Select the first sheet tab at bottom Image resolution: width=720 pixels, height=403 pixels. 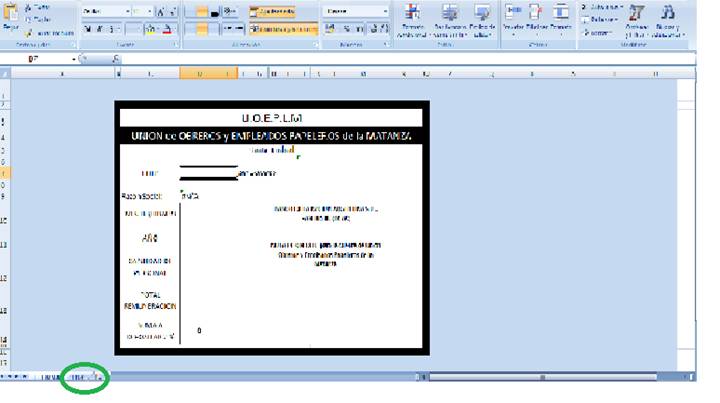coord(50,378)
